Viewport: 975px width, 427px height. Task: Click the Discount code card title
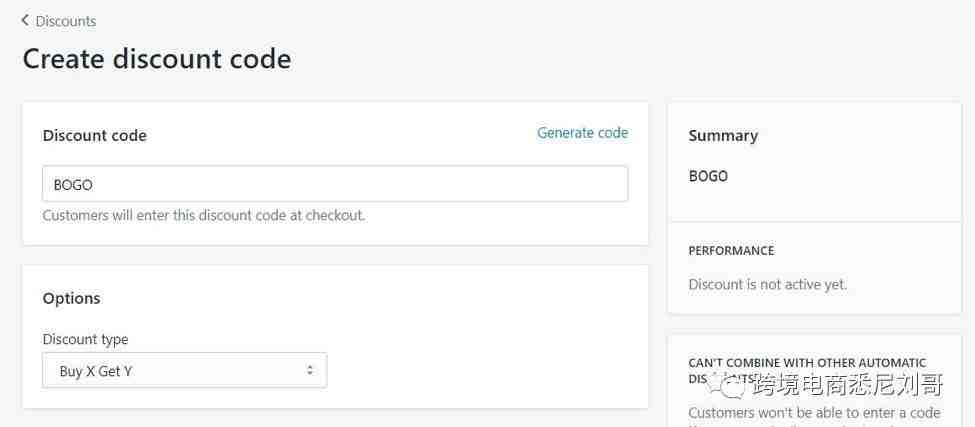pyautogui.click(x=95, y=135)
